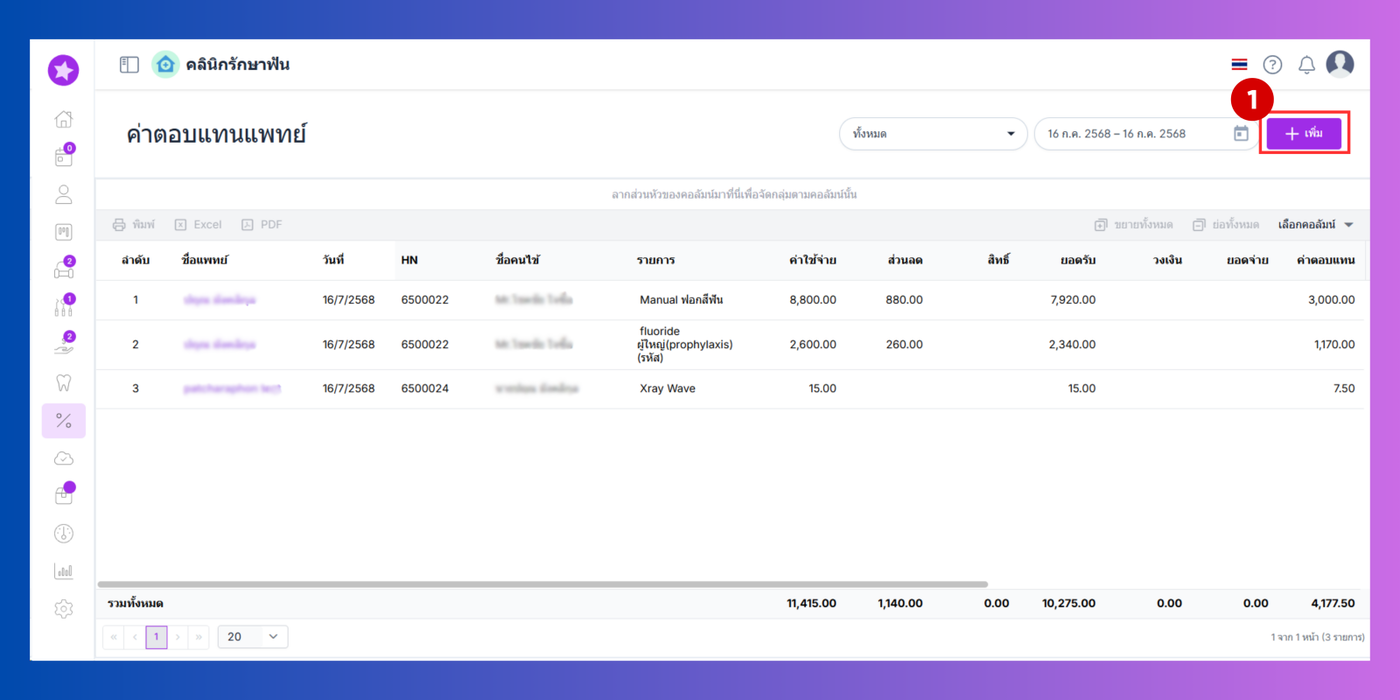Change language with Thai flag icon

pyautogui.click(x=1239, y=65)
